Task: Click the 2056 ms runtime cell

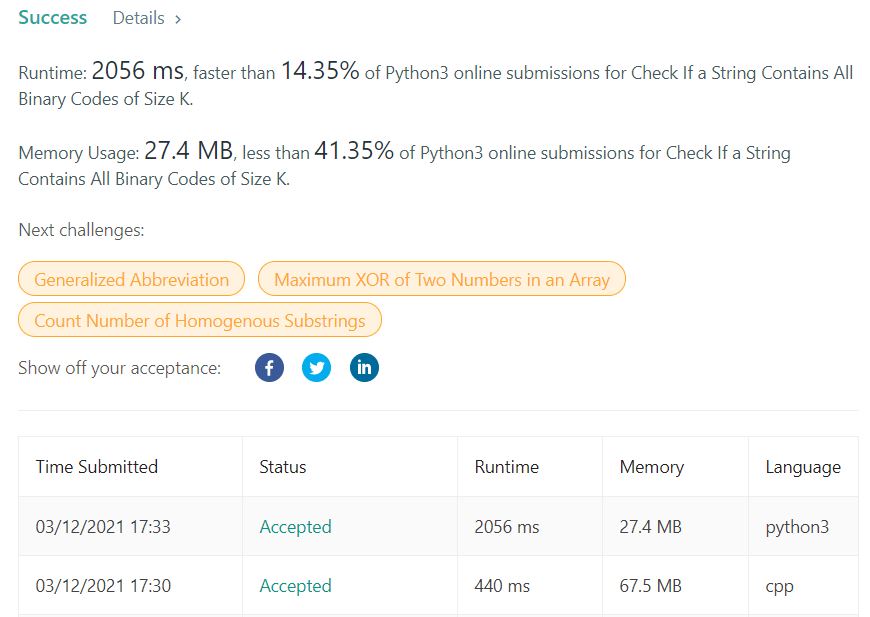Action: pyautogui.click(x=506, y=527)
